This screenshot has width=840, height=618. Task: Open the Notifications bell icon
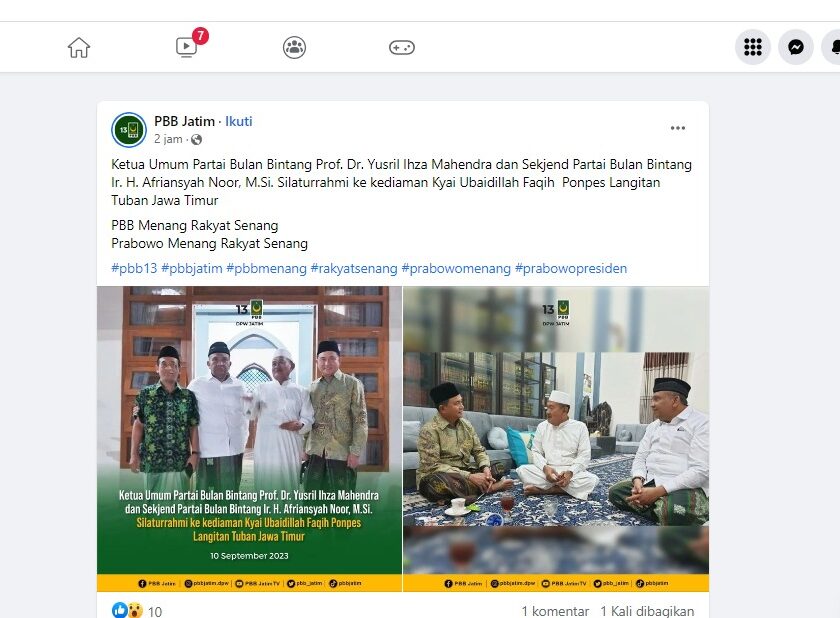tap(831, 47)
